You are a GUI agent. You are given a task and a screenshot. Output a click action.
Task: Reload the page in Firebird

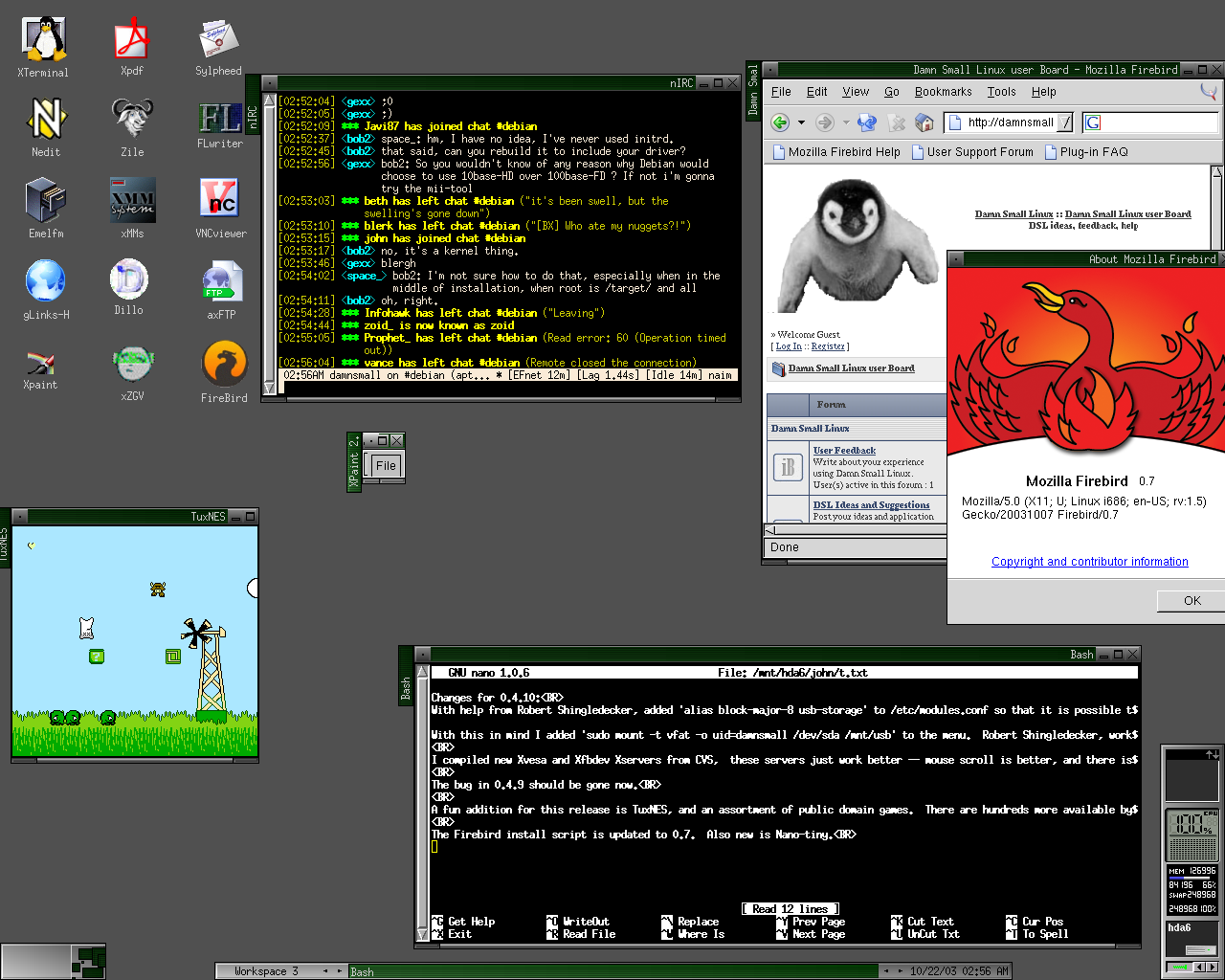tap(867, 122)
